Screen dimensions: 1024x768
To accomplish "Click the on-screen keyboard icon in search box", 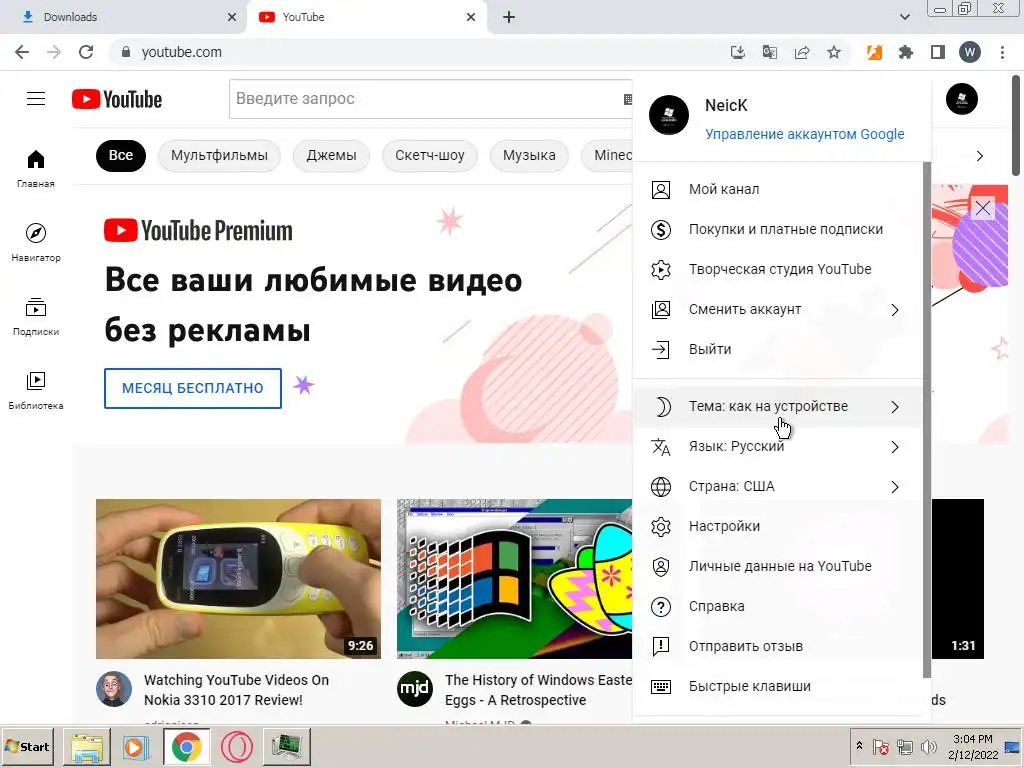I will 628,99.
